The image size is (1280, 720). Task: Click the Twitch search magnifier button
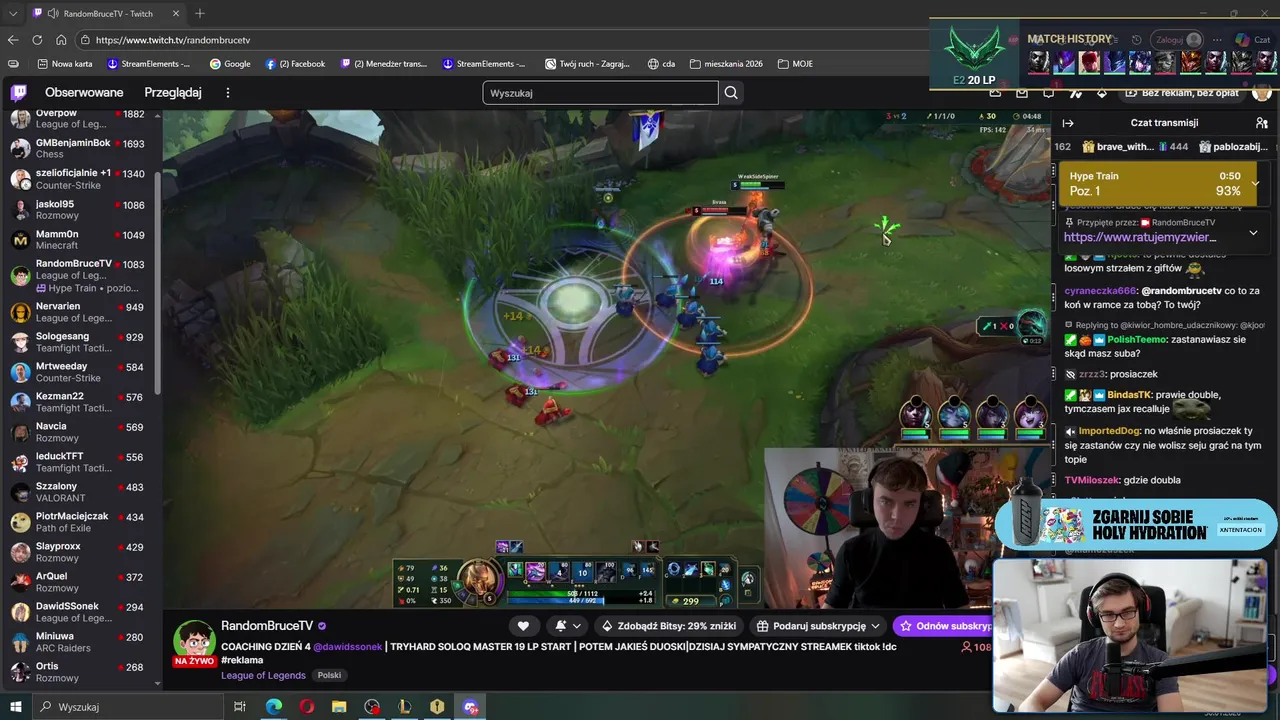[x=731, y=93]
